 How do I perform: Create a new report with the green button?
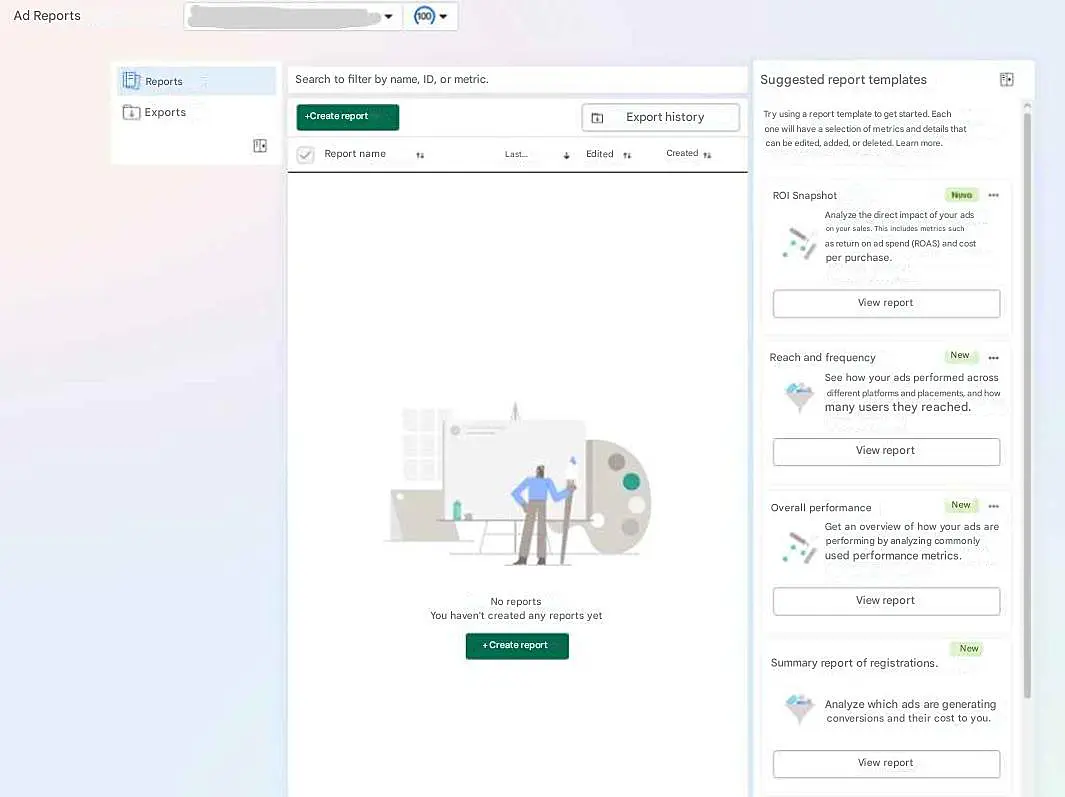tap(347, 117)
